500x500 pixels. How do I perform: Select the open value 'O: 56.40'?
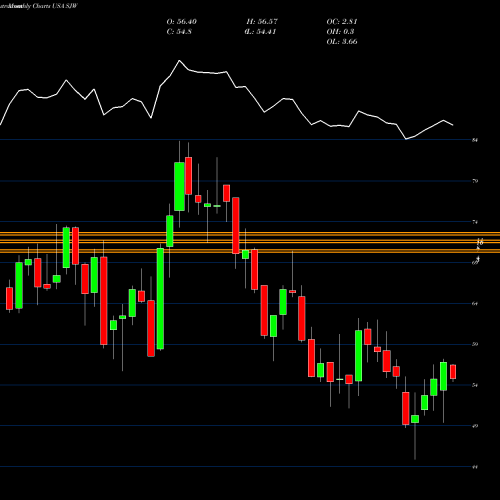coord(182,22)
